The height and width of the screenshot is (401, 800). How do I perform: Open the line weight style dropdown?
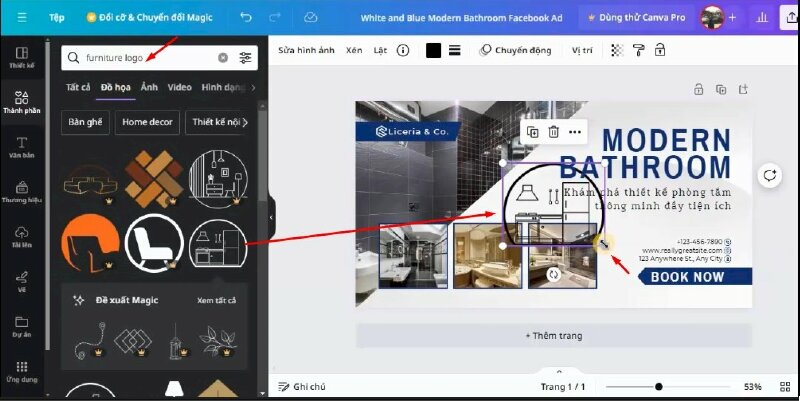pyautogui.click(x=454, y=49)
